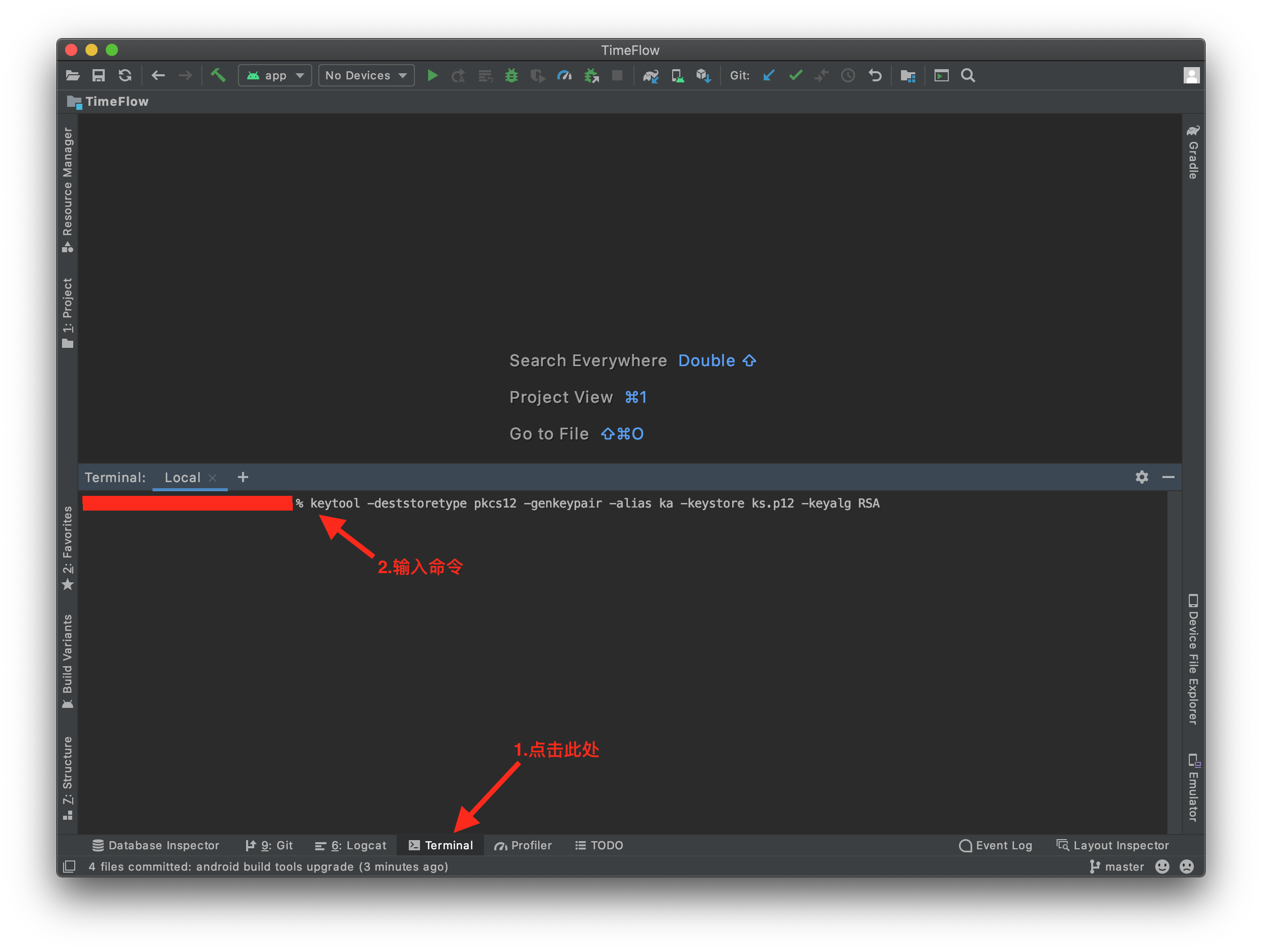Image resolution: width=1262 pixels, height=952 pixels.
Task: Toggle tool window bars bottom-left icon
Action: 69,867
